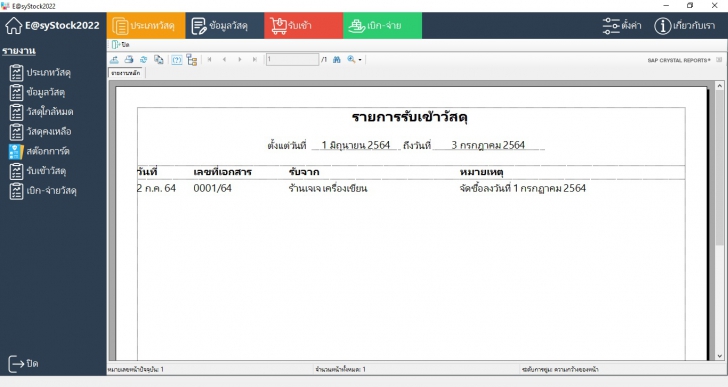Image resolution: width=728 pixels, height=387 pixels.
Task: Click the รับจาก column header
Action: 304,172
